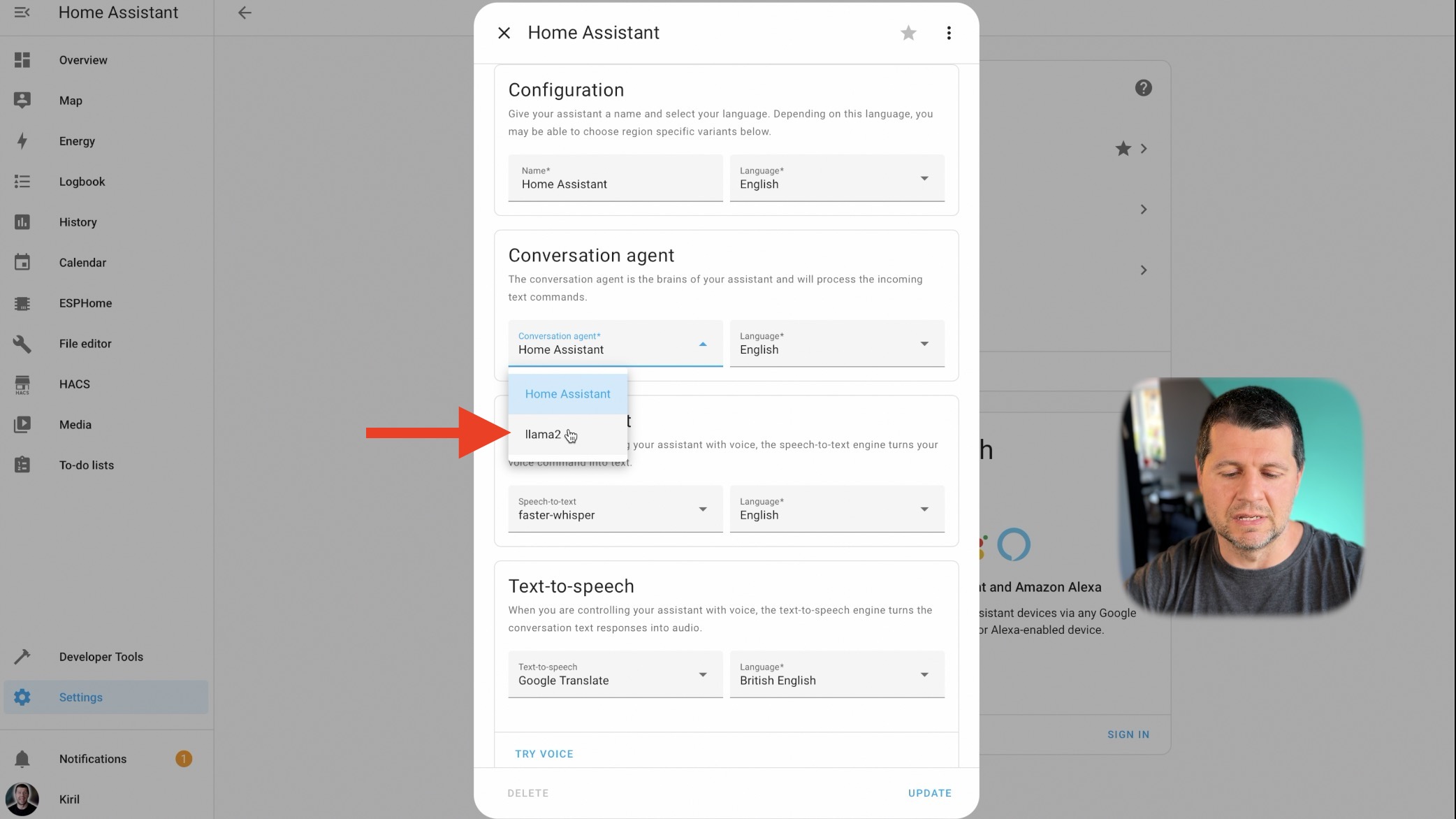The height and width of the screenshot is (819, 1456).
Task: Click the Settings gear sidebar icon
Action: pos(22,697)
